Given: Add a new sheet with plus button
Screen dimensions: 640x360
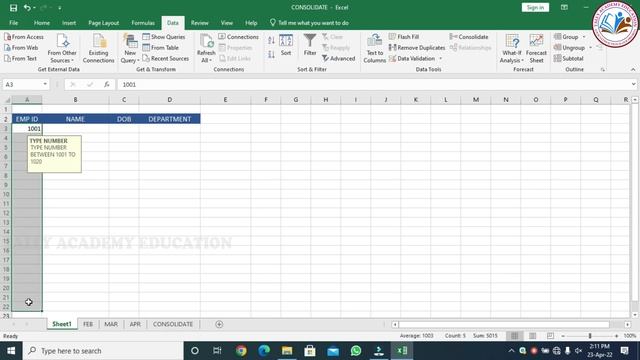Looking at the screenshot, I should 219,324.
